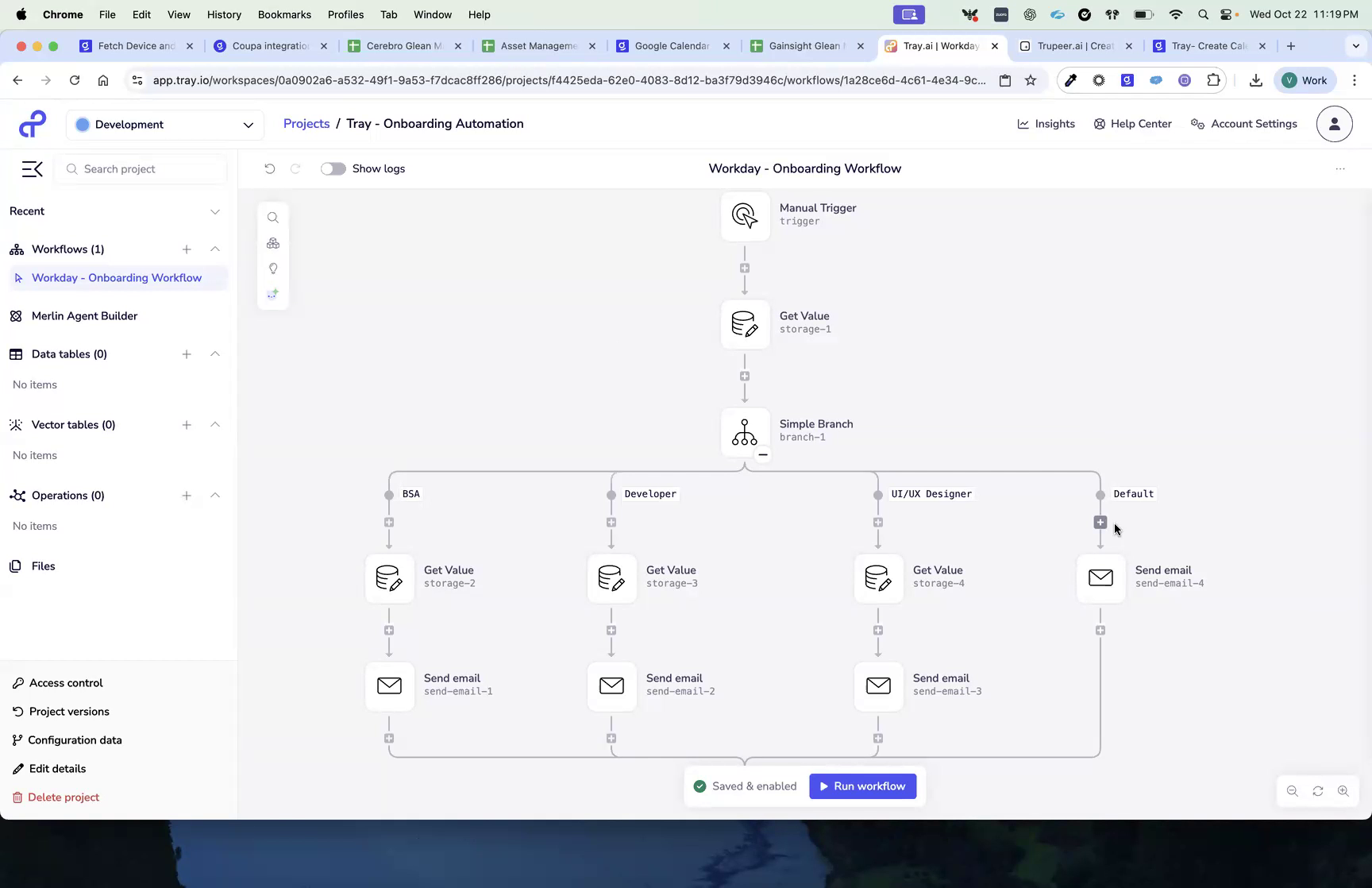The image size is (1372, 888).
Task: Open the Development workspace dropdown
Action: pyautogui.click(x=165, y=125)
